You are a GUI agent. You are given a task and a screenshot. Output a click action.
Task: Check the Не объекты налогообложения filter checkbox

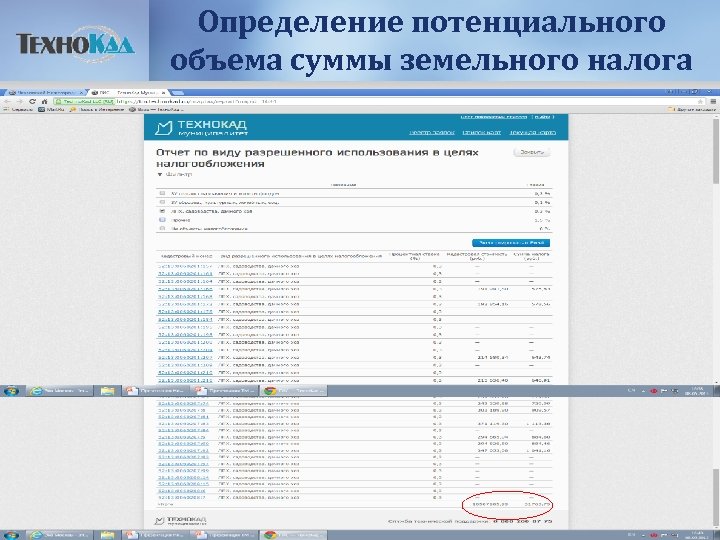pos(162,228)
